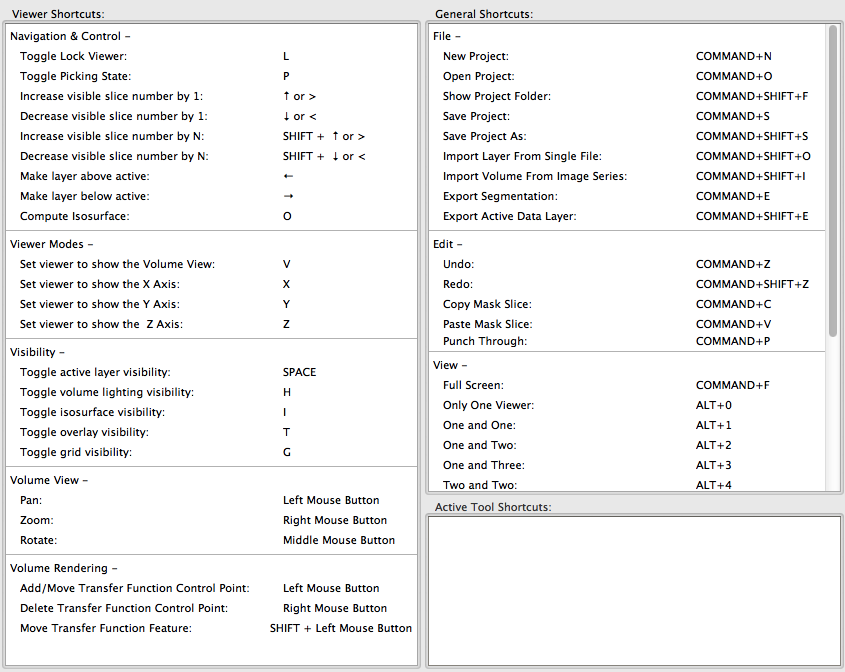The width and height of the screenshot is (845, 672).
Task: Click Set viewer to show the X Axis
Action: pyautogui.click(x=100, y=284)
